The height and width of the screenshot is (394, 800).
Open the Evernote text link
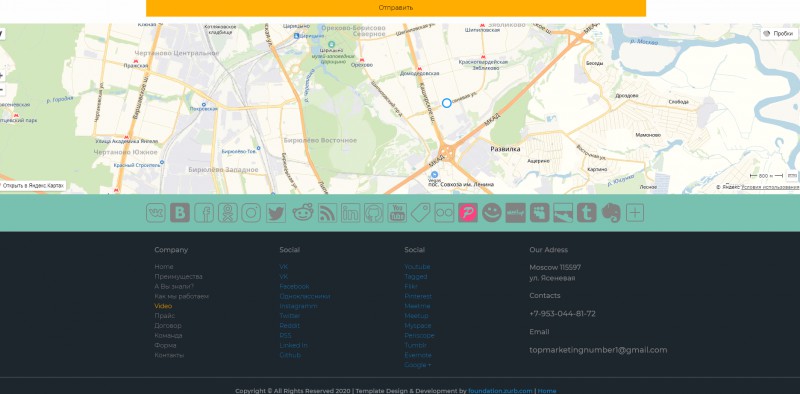point(418,355)
